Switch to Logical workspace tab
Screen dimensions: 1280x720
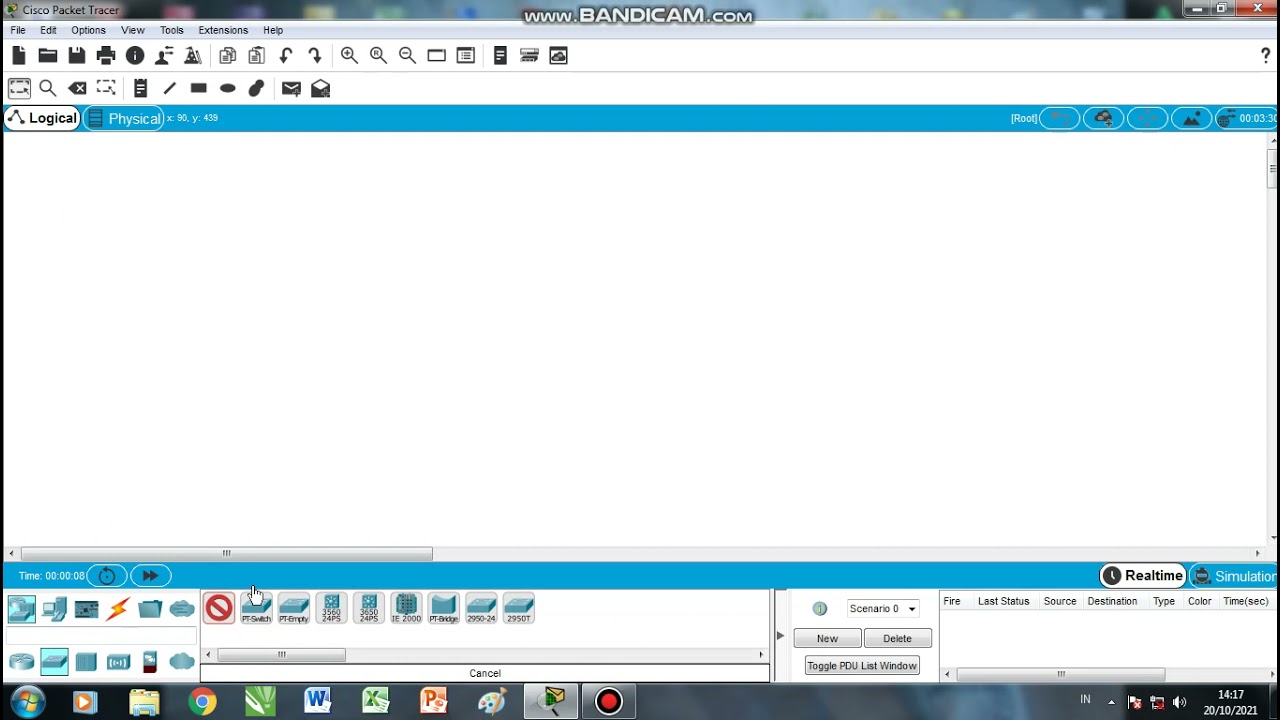pos(42,118)
